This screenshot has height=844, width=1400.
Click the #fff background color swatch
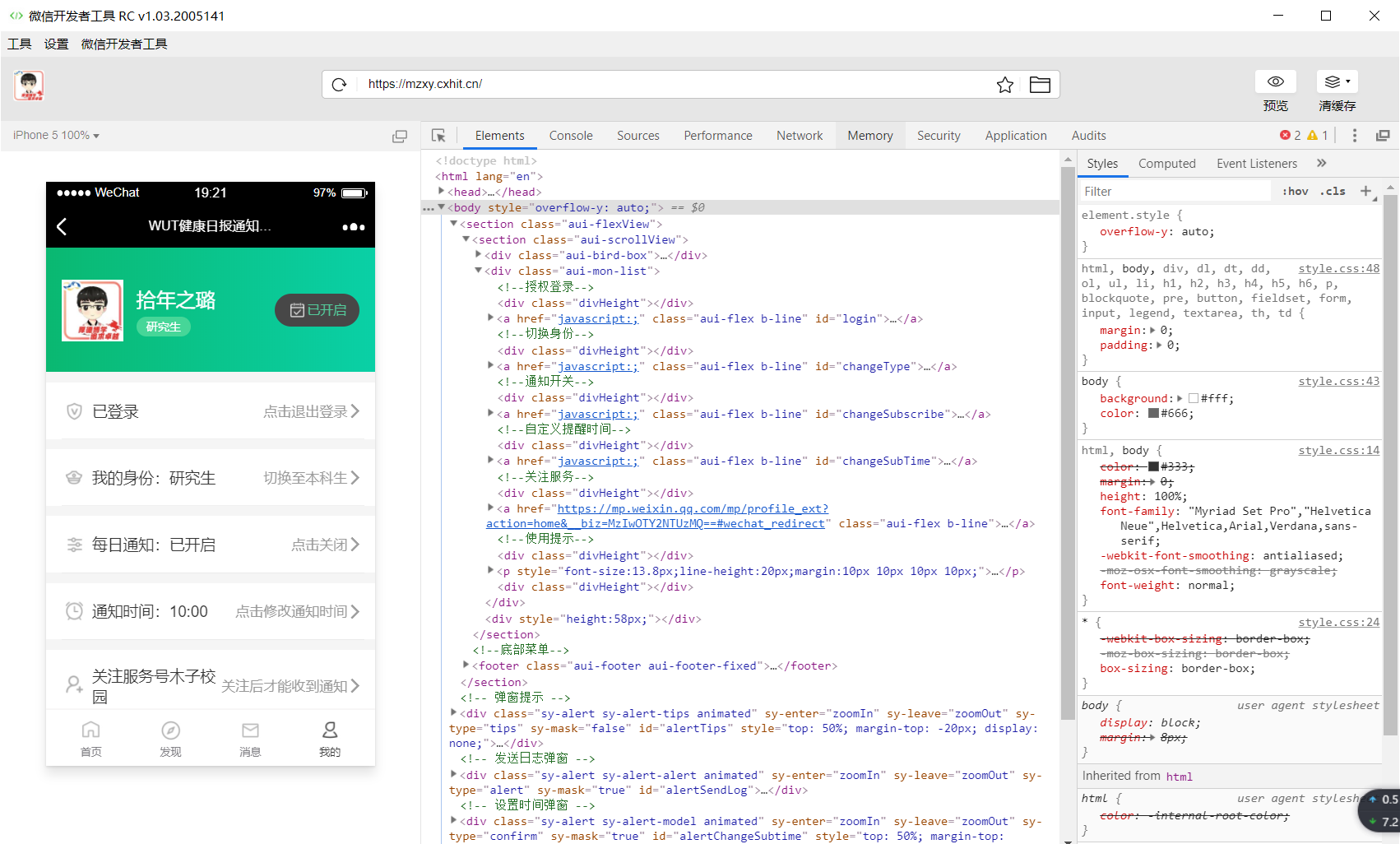tap(1194, 399)
